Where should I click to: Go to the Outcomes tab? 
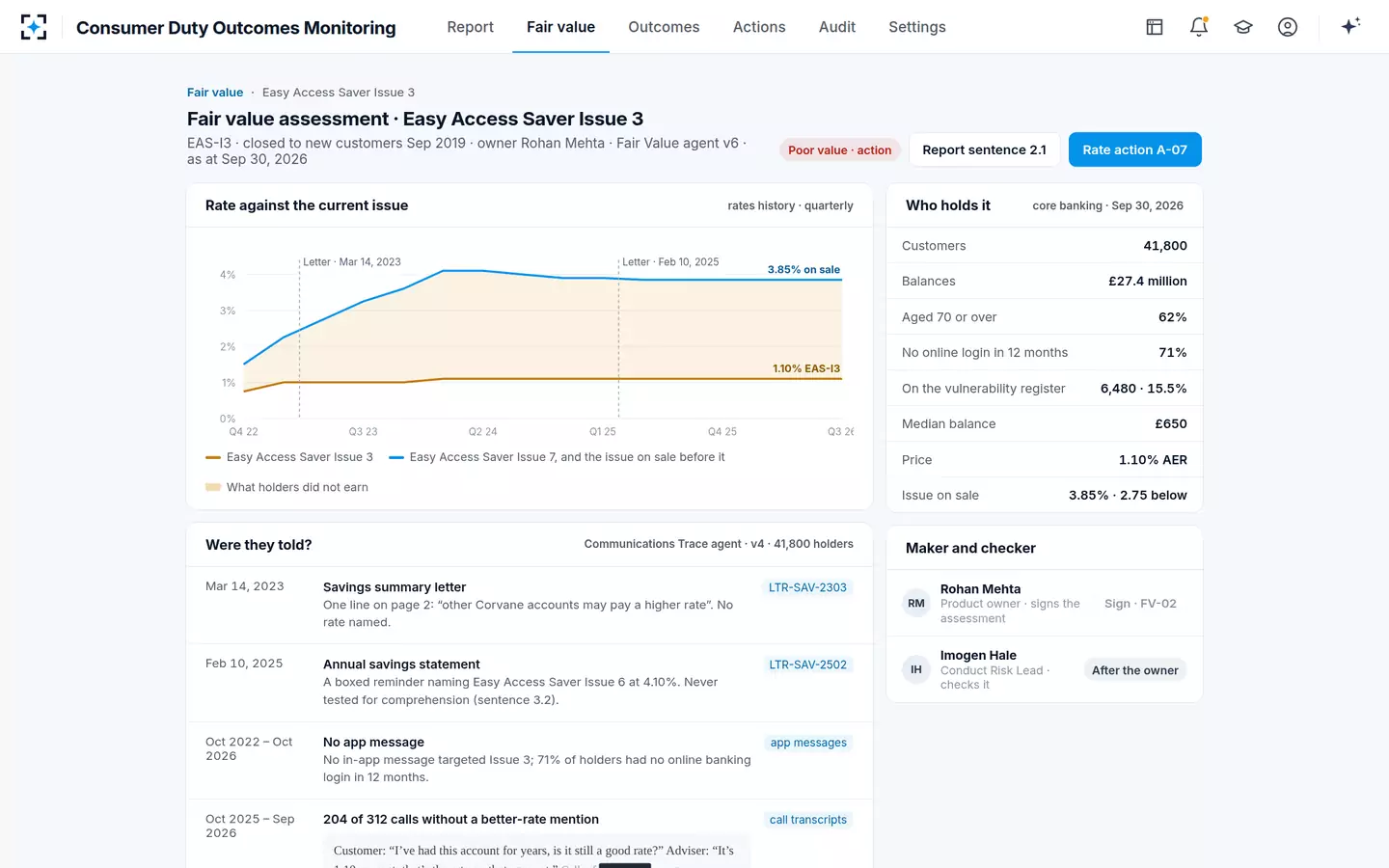pos(664,27)
